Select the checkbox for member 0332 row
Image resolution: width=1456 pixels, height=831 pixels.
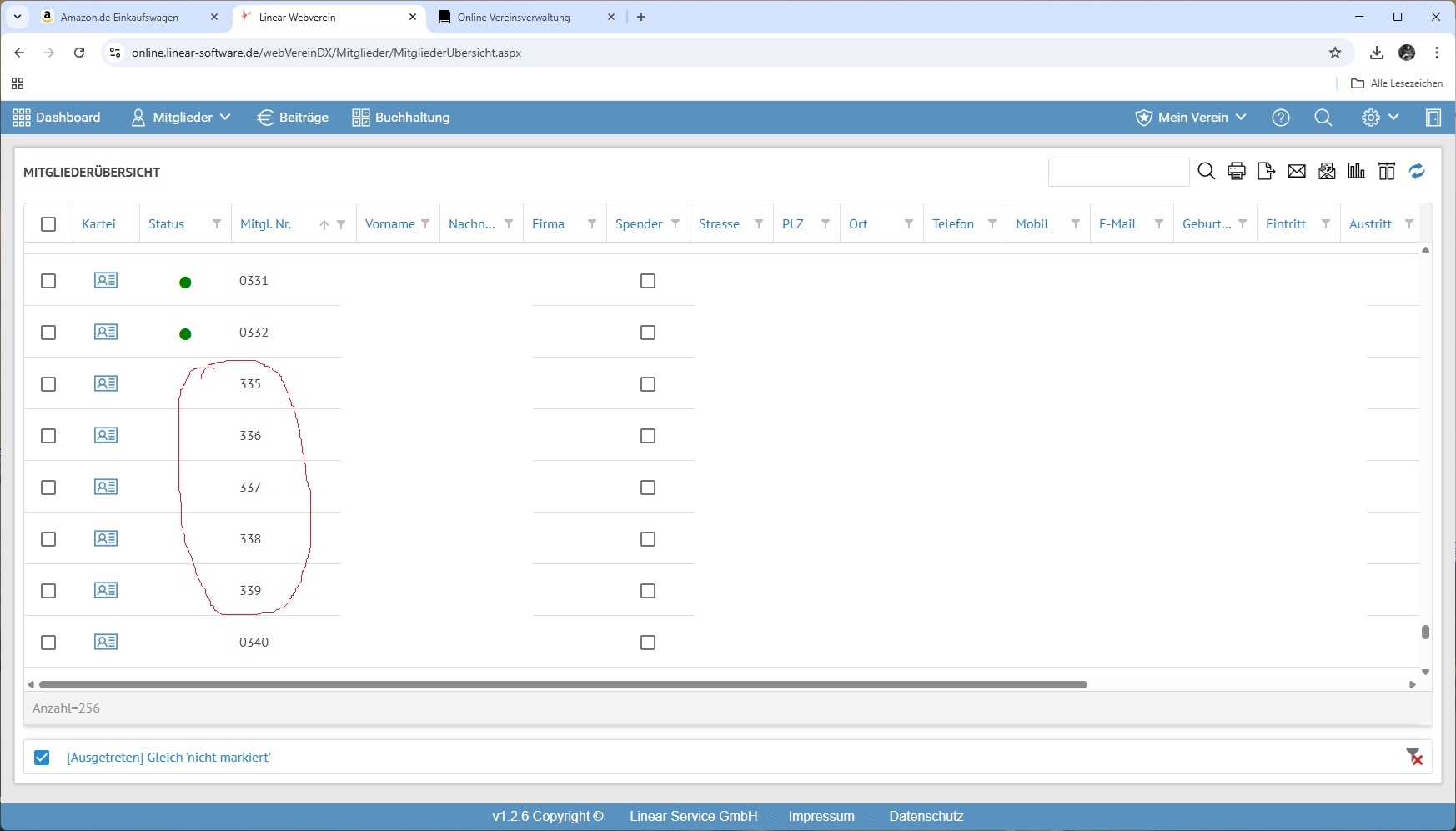[x=48, y=333]
